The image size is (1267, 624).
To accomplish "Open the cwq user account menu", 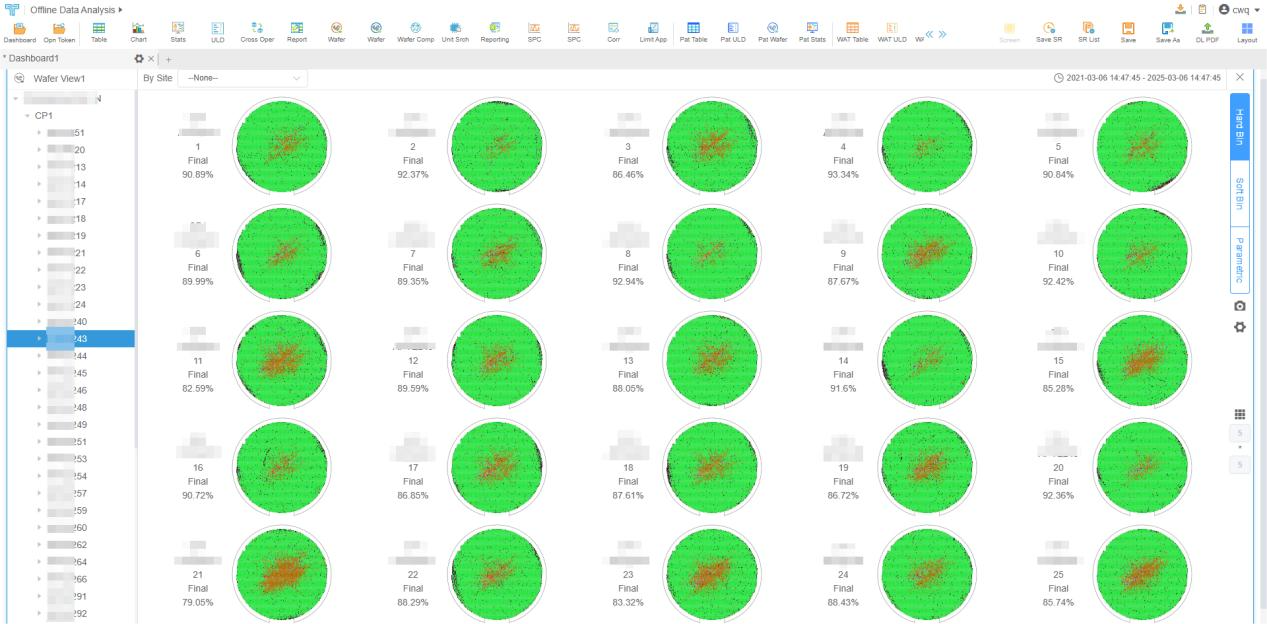I will [1240, 9].
